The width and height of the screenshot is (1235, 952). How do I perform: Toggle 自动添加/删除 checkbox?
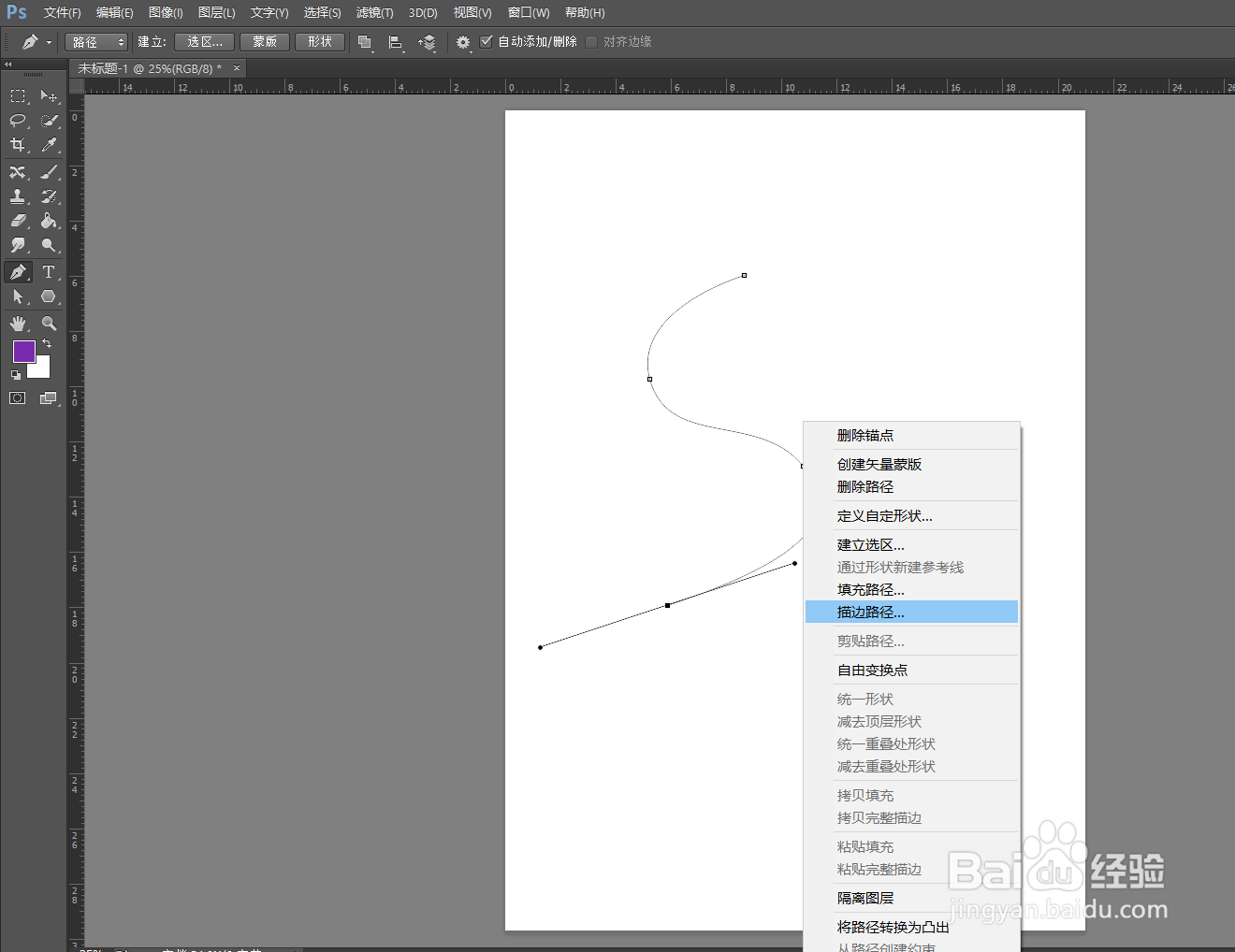[487, 41]
